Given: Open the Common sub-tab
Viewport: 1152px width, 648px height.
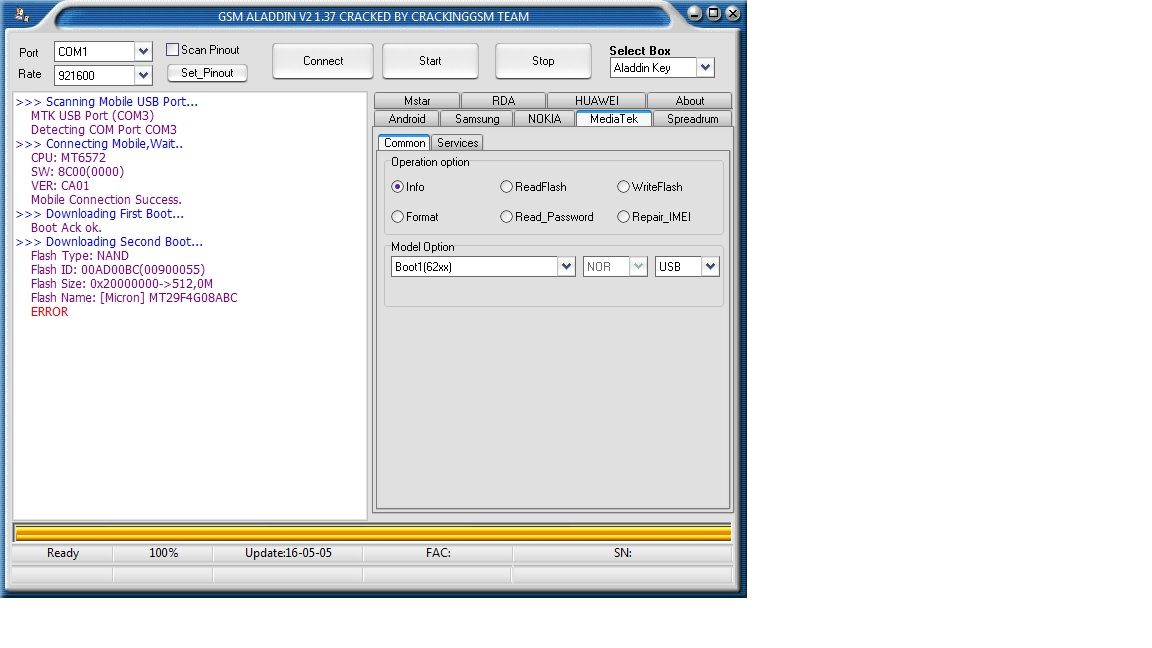Looking at the screenshot, I should [404, 143].
